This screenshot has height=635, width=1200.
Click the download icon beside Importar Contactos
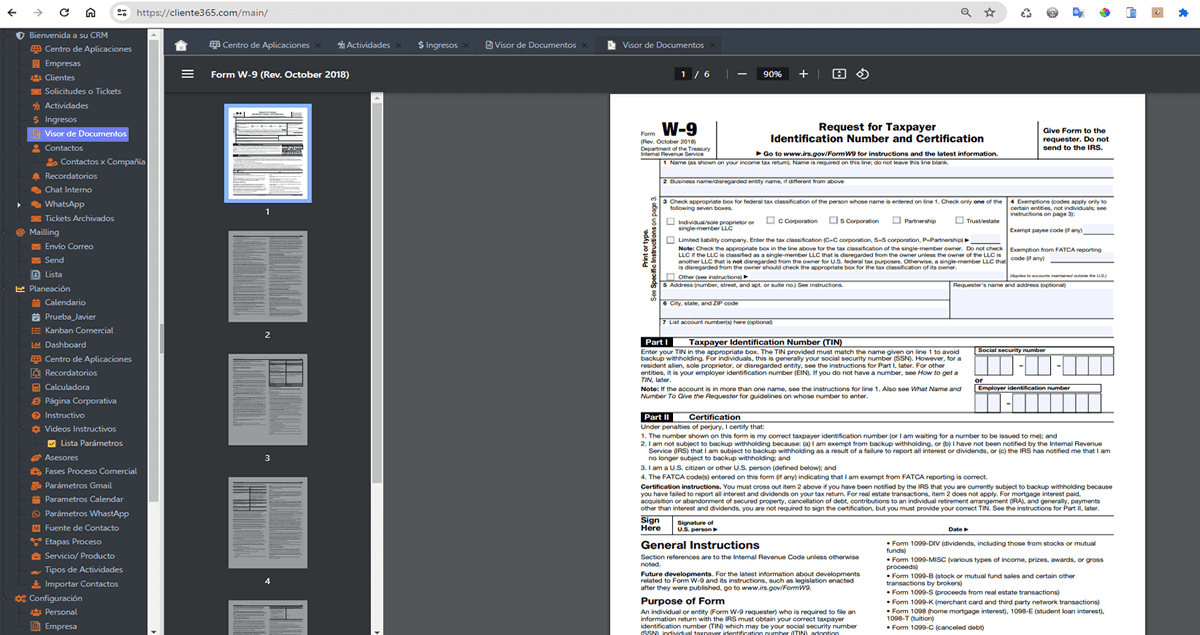coord(37,584)
